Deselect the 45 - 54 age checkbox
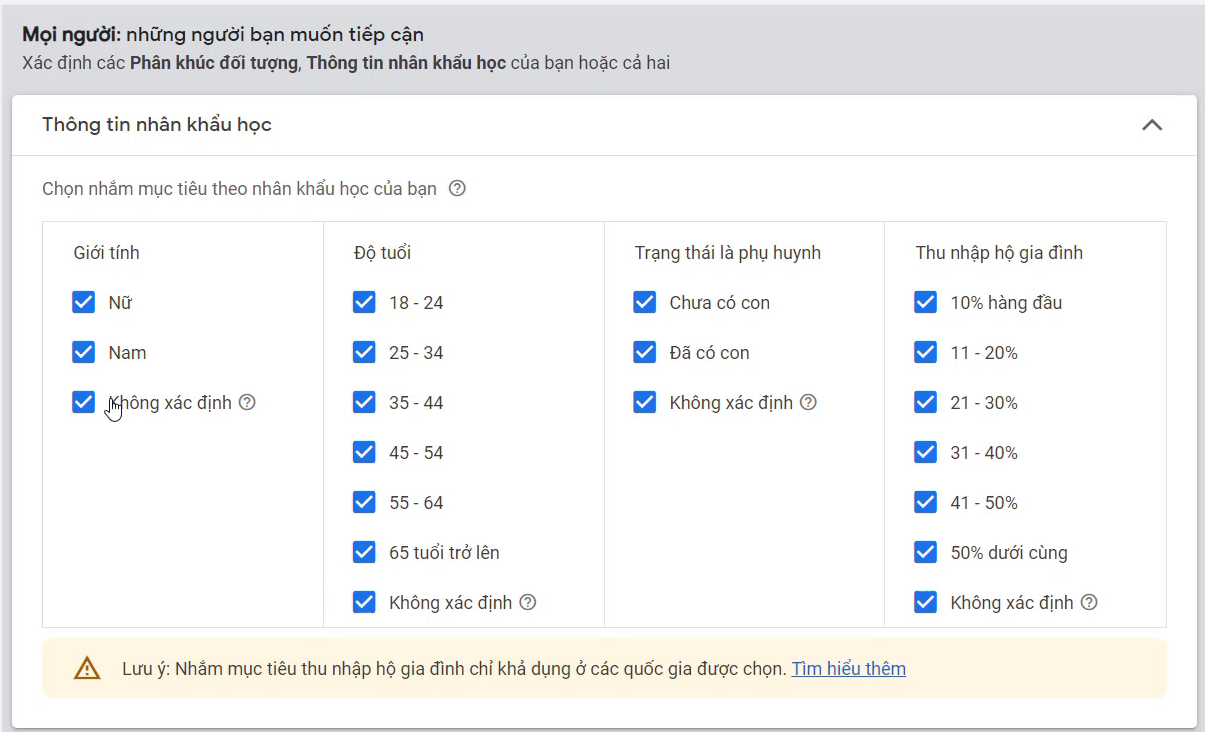Screen dimensions: 1205x732 [x=364, y=453]
